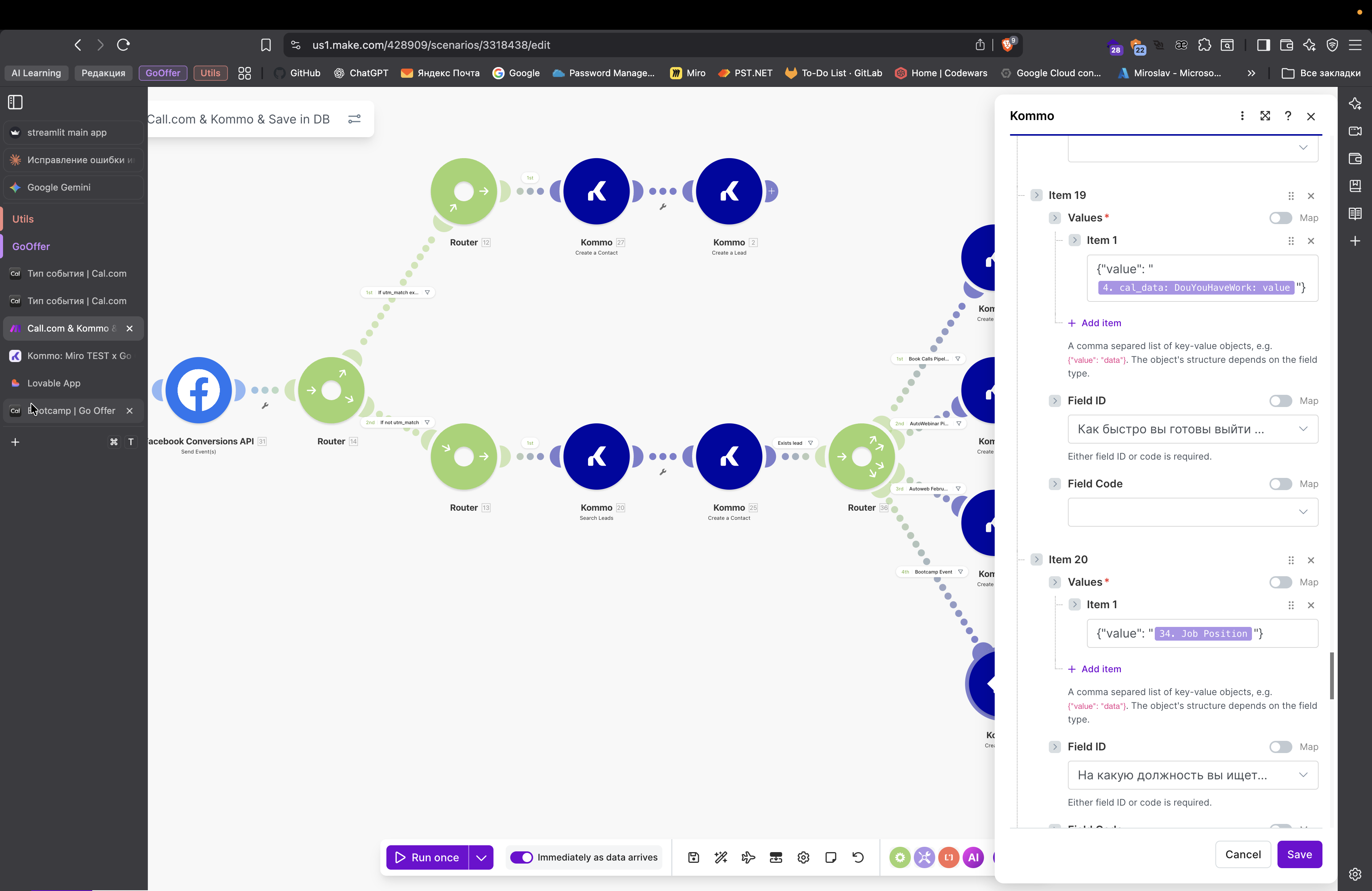Open the notes sticky icon
The image size is (1372, 891).
coord(831,857)
